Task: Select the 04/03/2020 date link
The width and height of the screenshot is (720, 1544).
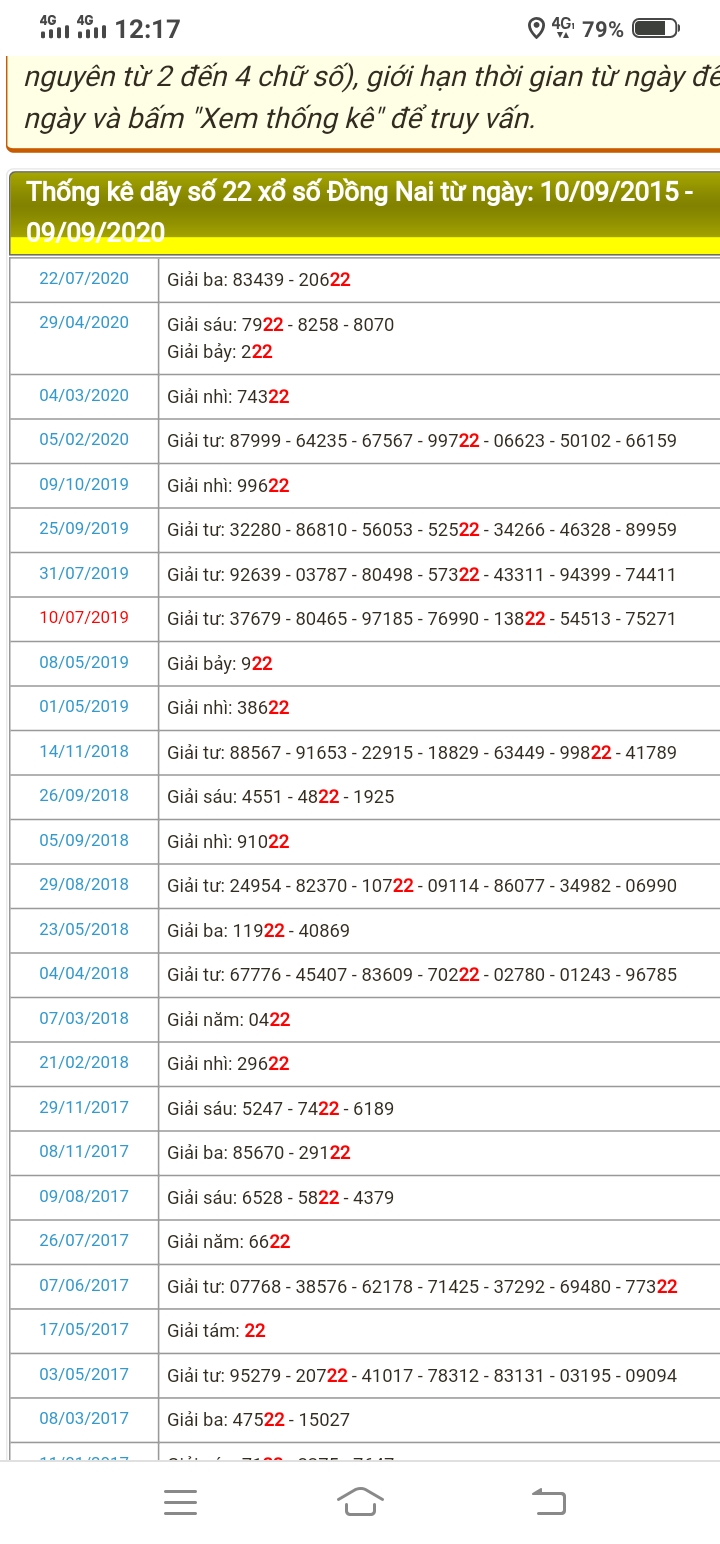Action: click(x=84, y=396)
